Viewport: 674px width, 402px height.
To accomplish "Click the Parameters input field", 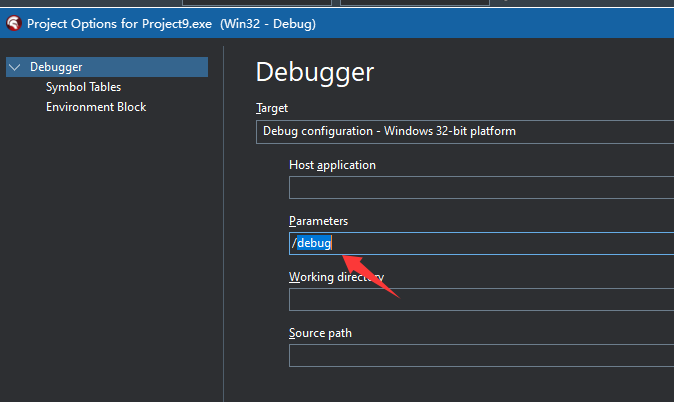I will (x=500, y=244).
